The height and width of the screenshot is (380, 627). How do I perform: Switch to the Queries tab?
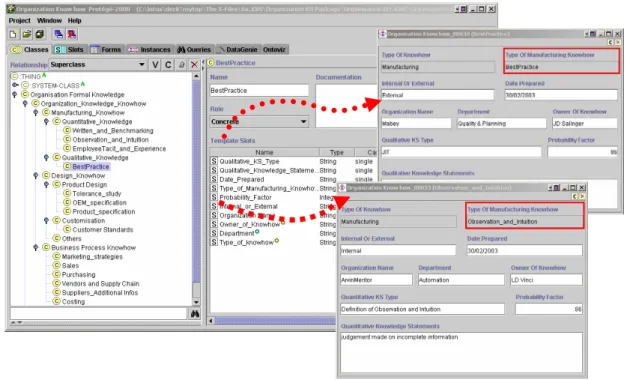pyautogui.click(x=194, y=50)
